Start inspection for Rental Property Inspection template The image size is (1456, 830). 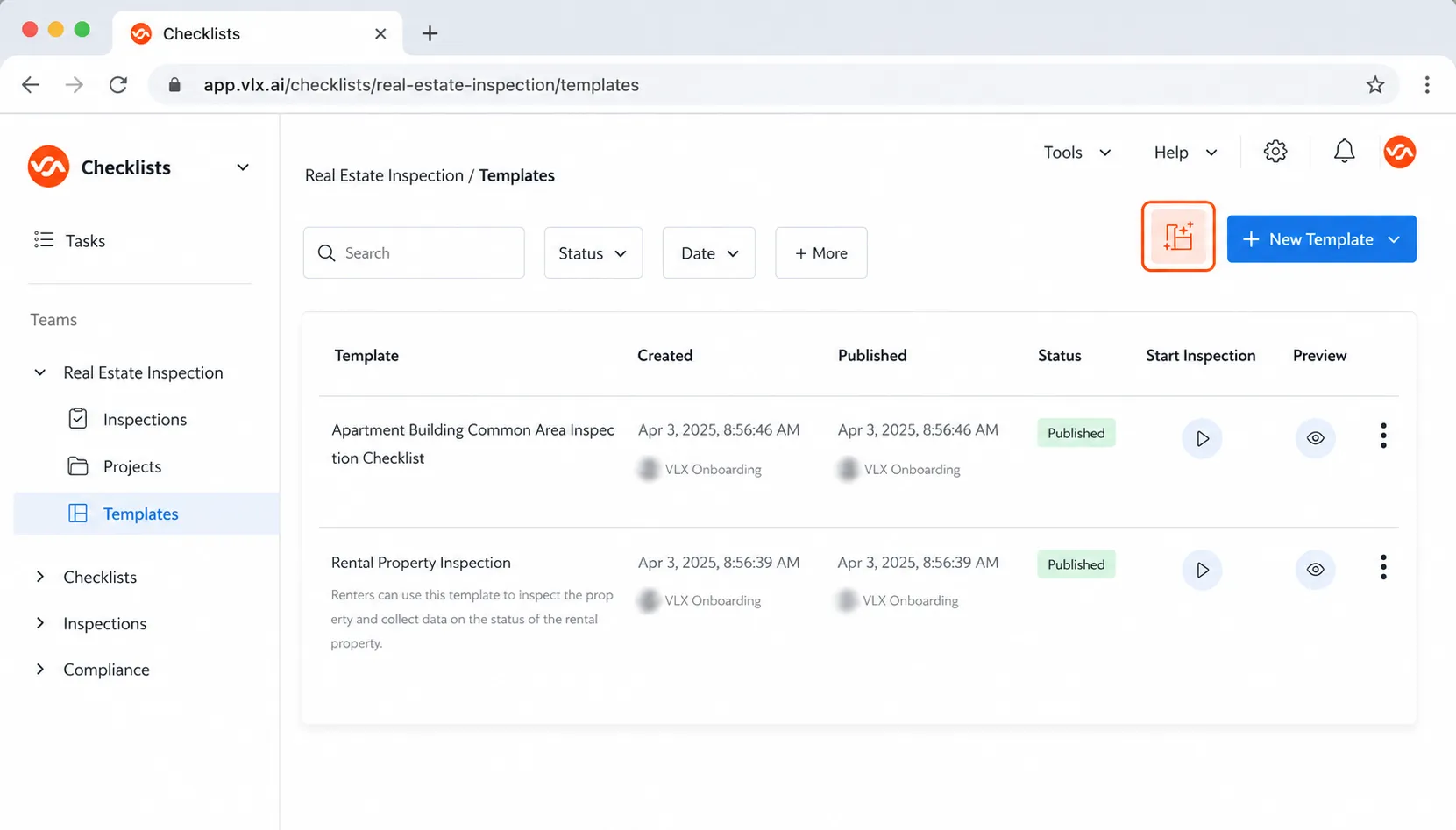tap(1202, 570)
